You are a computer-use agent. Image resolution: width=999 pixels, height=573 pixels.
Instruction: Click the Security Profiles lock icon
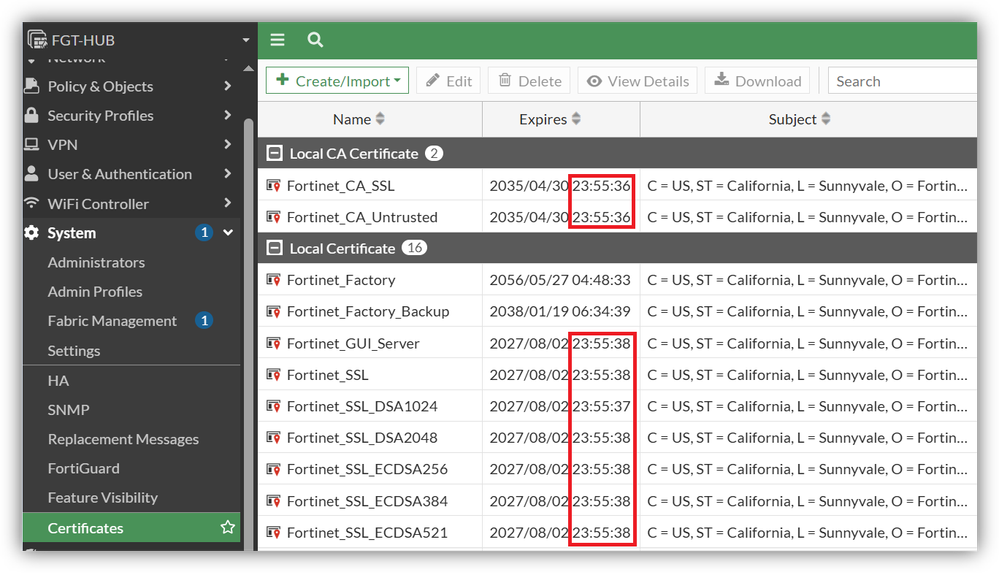pyautogui.click(x=31, y=116)
